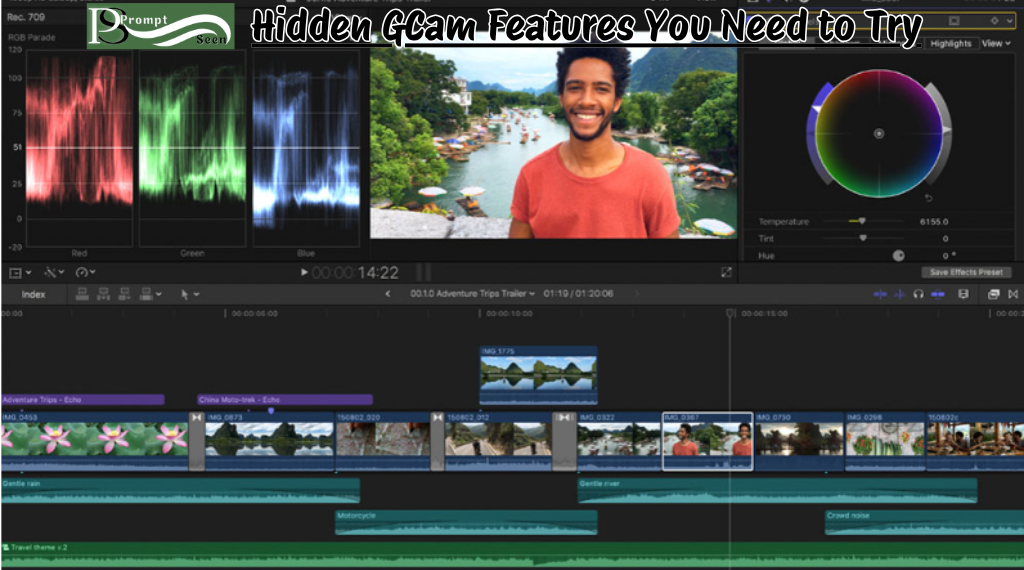Select the Adventure Trips - Echo title clip
This screenshot has height=570, width=1024.
coord(82,400)
